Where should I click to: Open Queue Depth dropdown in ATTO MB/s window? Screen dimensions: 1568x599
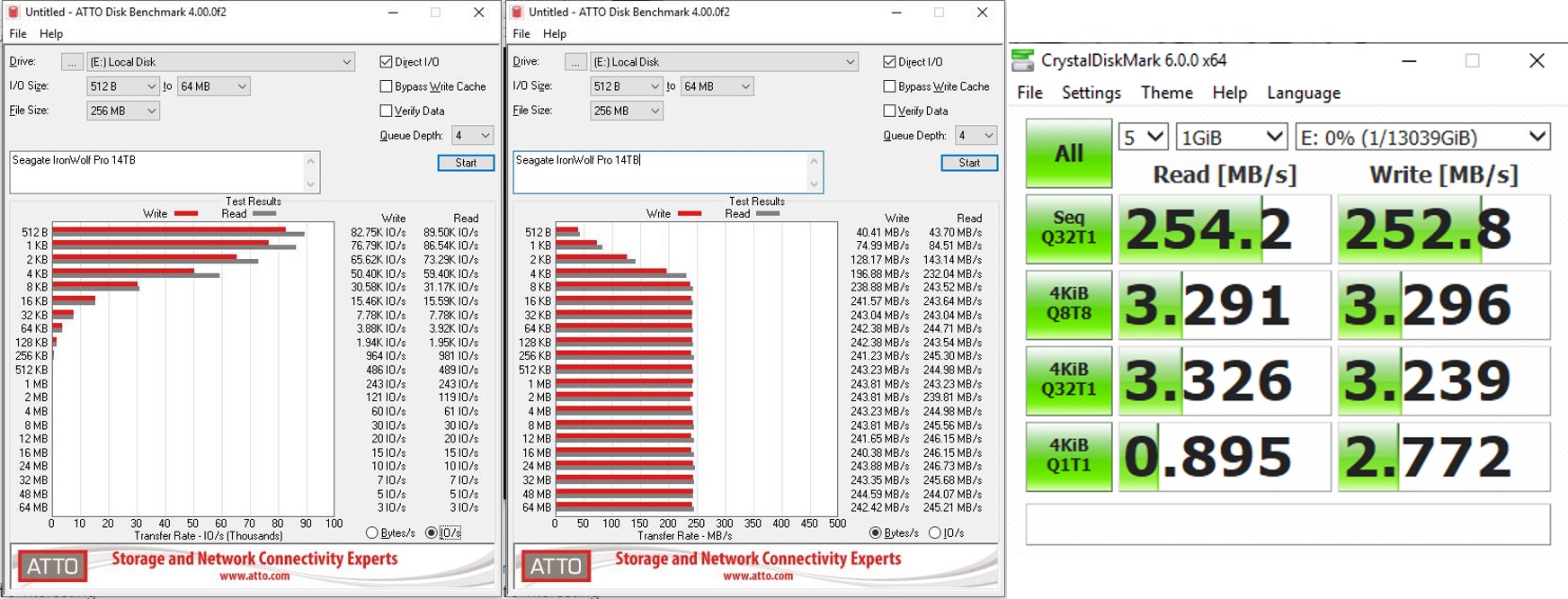point(976,136)
